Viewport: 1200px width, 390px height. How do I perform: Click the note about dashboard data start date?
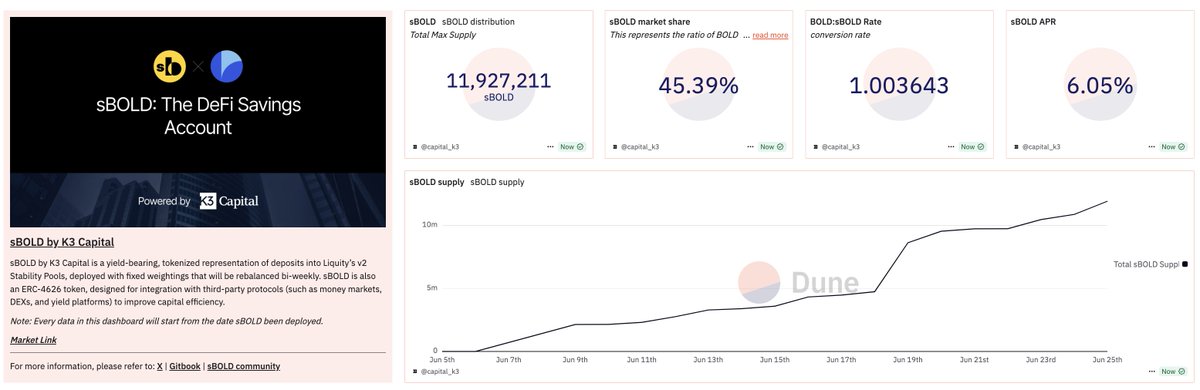pyautogui.click(x=166, y=321)
